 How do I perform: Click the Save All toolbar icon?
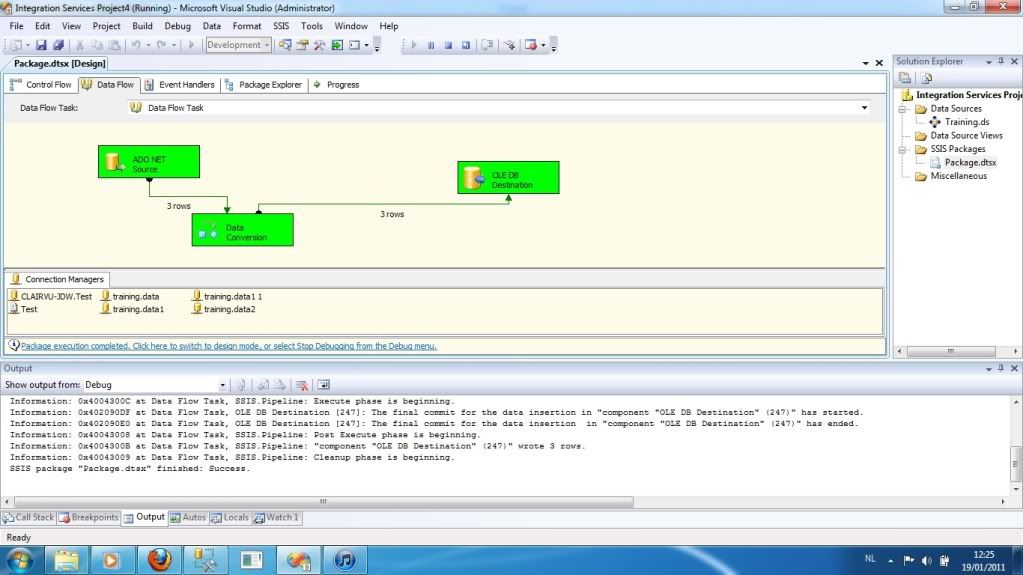pos(58,45)
